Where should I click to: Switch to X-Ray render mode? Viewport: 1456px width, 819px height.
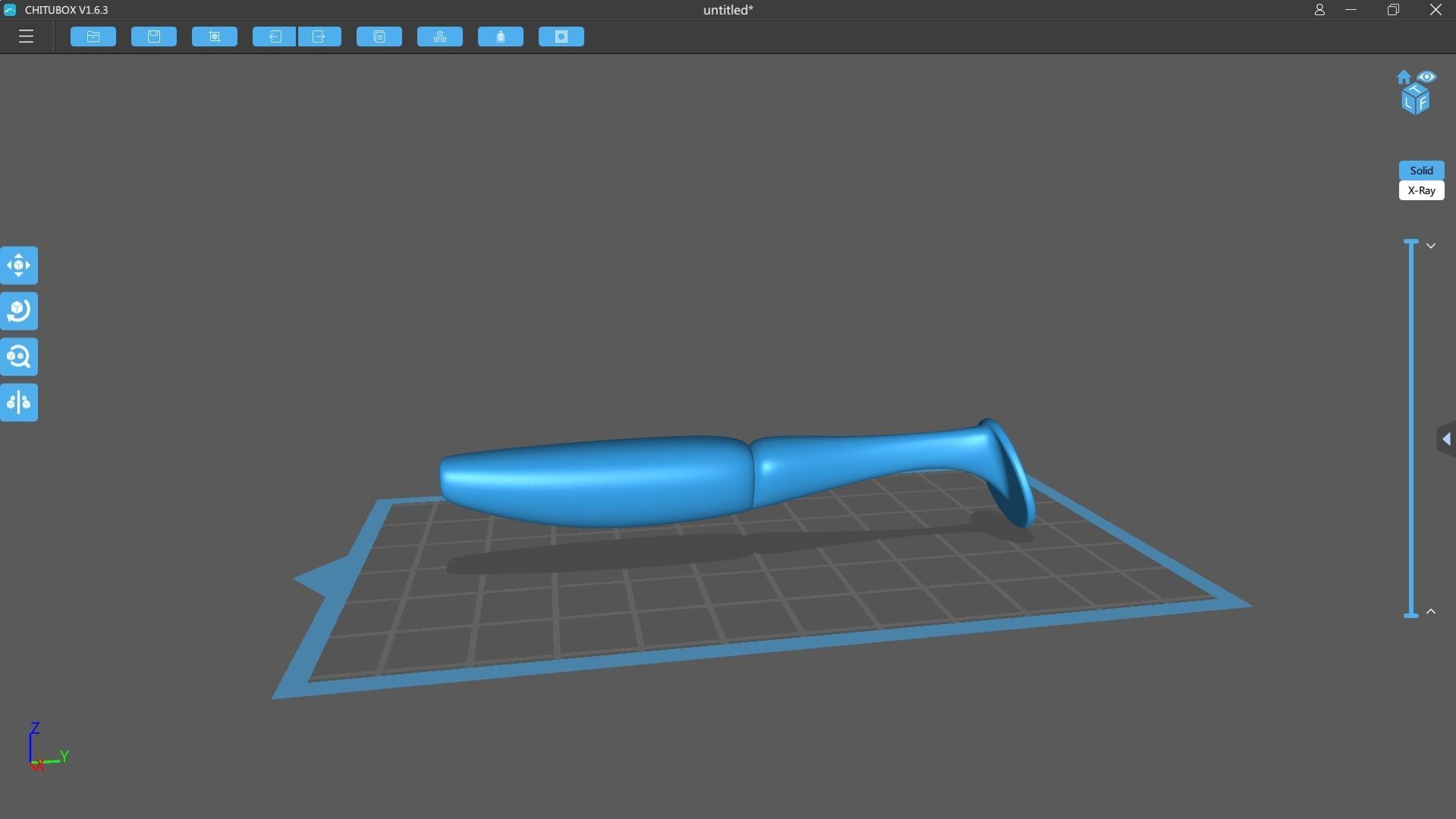(1421, 190)
